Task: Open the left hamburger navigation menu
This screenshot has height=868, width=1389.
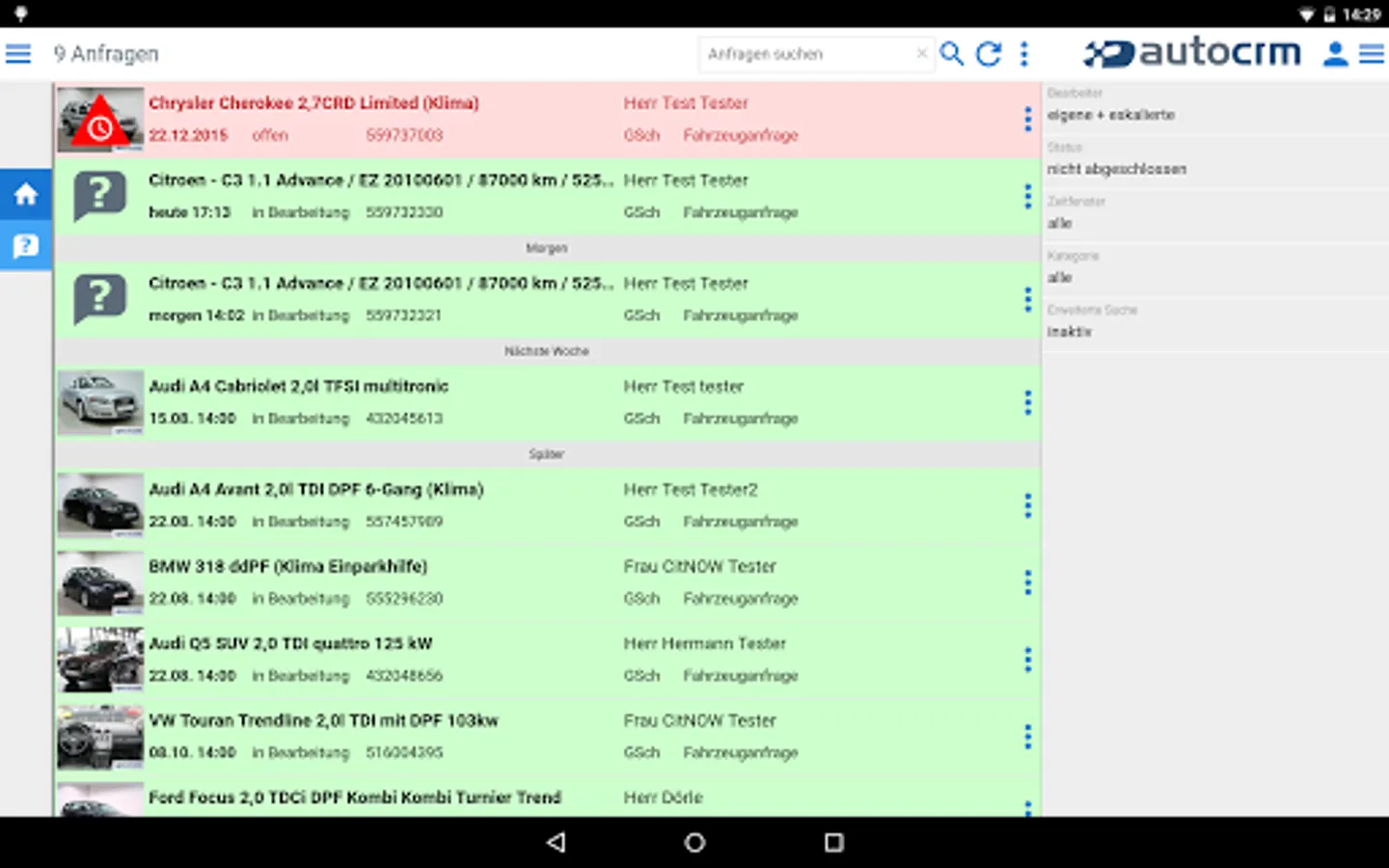Action: pyautogui.click(x=18, y=54)
